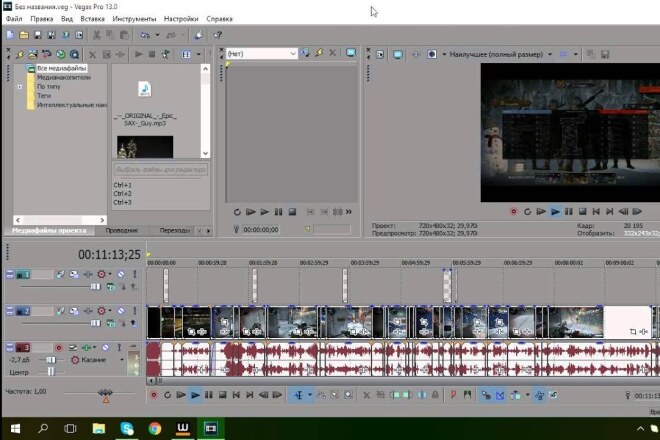This screenshot has height=440, width=660.
Task: Expand the По типу tree node
Action: pyautogui.click(x=19, y=87)
